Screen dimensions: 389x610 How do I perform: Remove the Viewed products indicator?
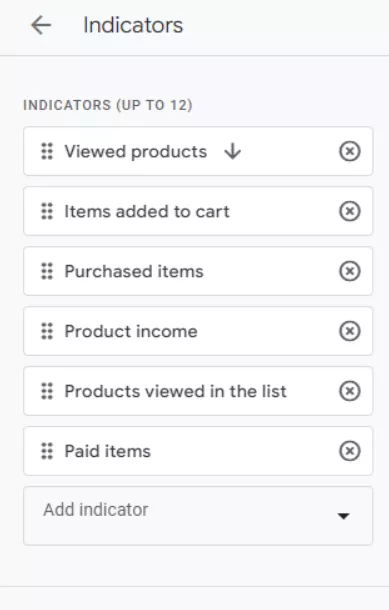point(350,151)
